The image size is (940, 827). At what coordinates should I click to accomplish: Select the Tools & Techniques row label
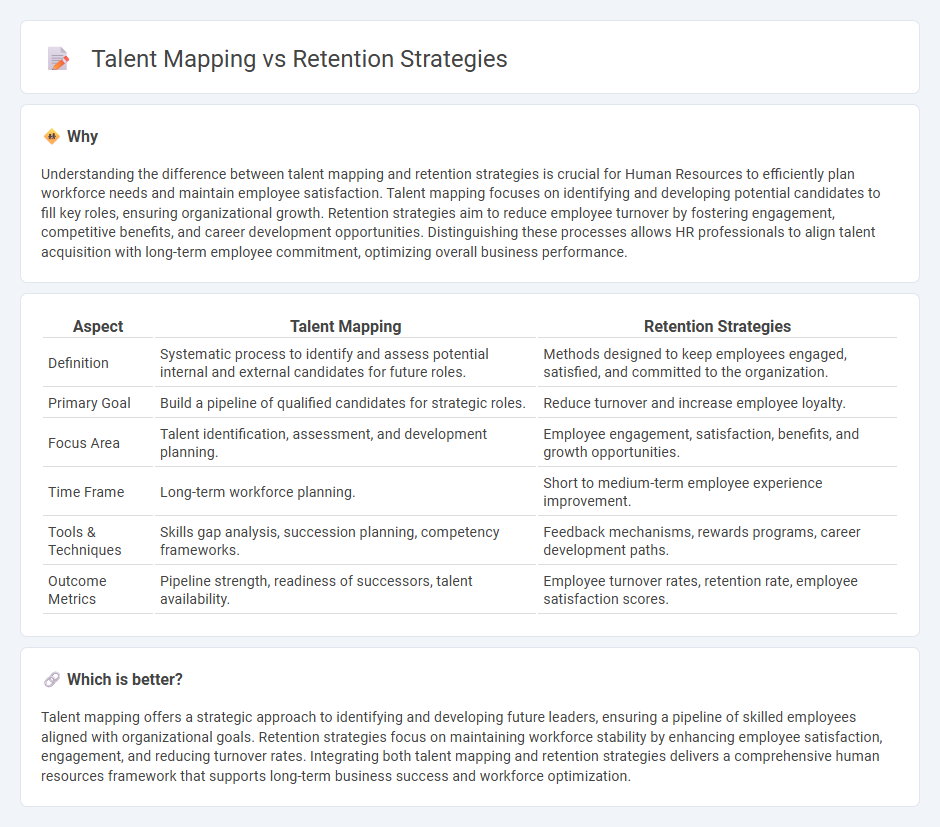point(85,541)
